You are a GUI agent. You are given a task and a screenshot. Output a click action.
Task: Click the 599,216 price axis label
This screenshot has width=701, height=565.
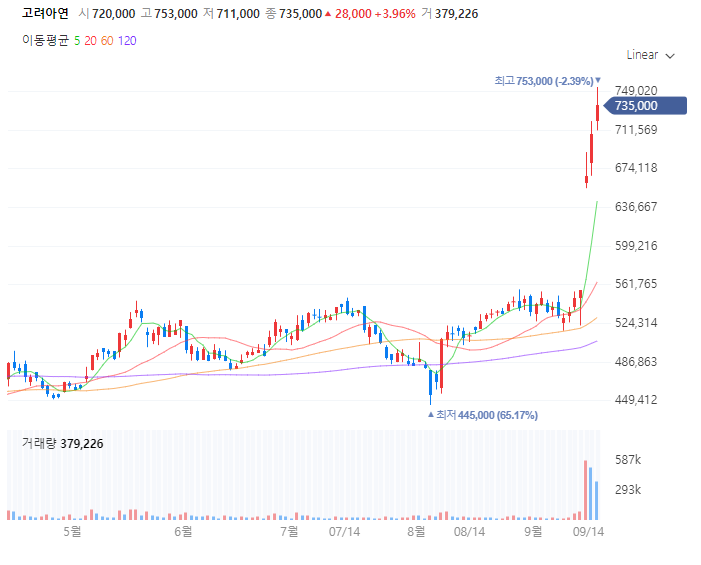(x=636, y=246)
